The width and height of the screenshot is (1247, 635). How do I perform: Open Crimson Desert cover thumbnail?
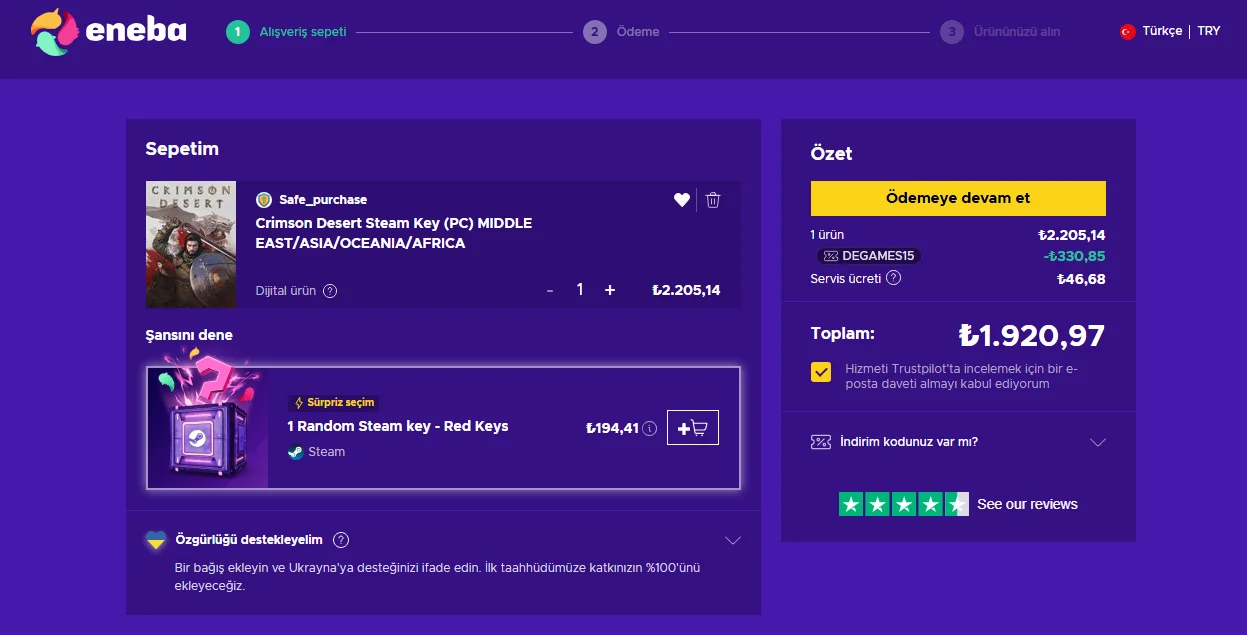(191, 244)
